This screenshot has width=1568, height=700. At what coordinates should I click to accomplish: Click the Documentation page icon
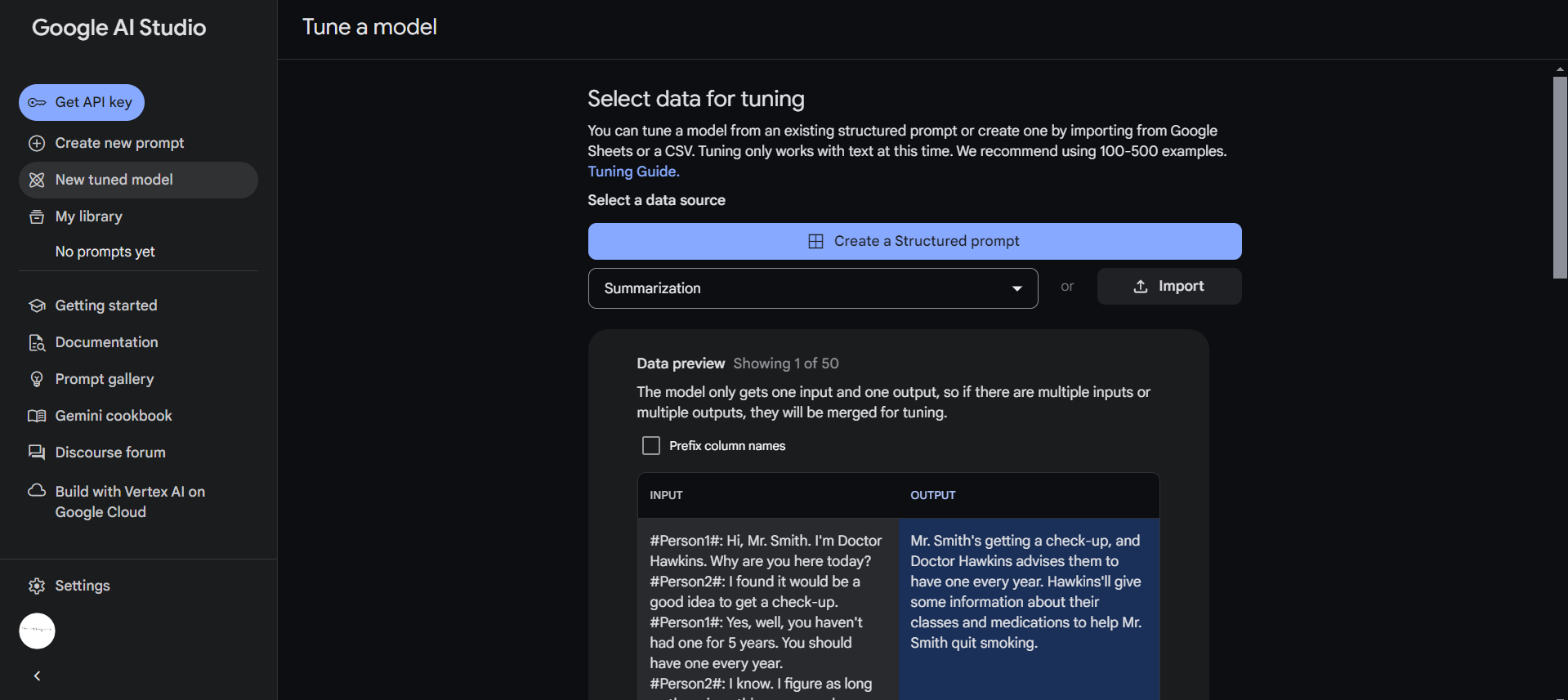click(x=37, y=342)
